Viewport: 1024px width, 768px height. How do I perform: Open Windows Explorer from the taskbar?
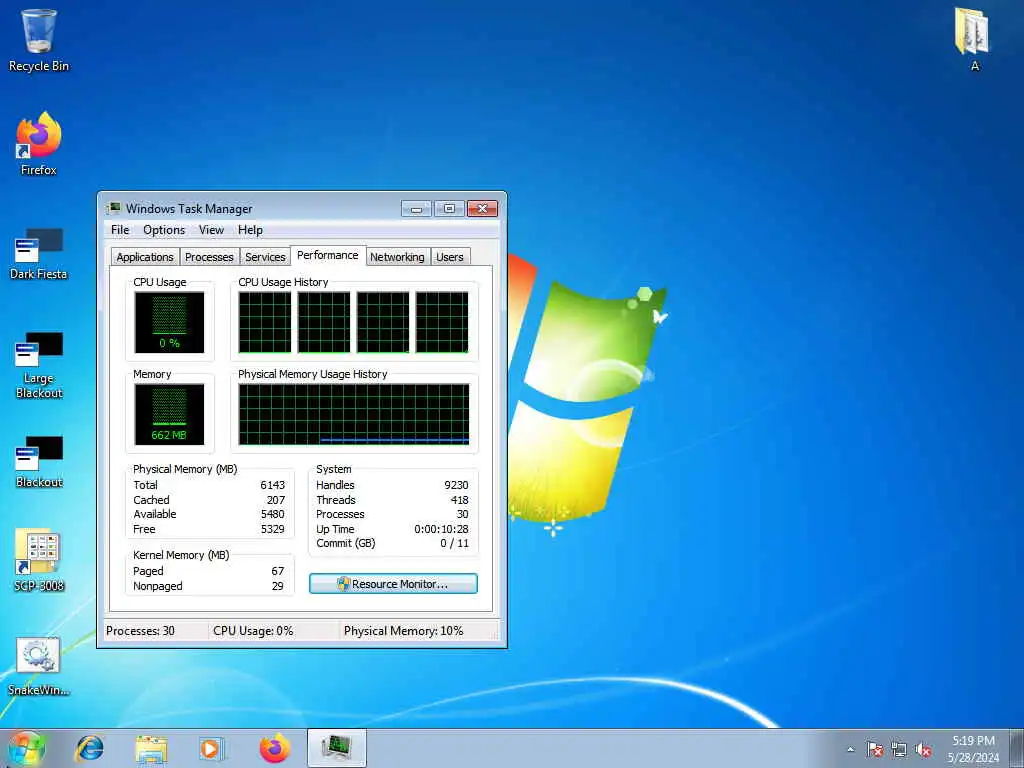(152, 748)
